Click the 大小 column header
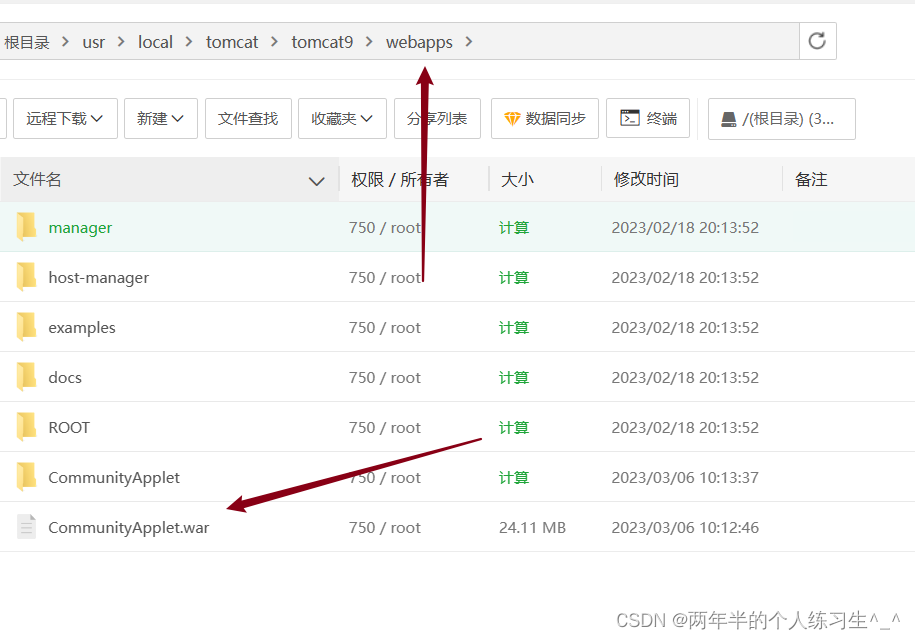915x640 pixels. (517, 179)
